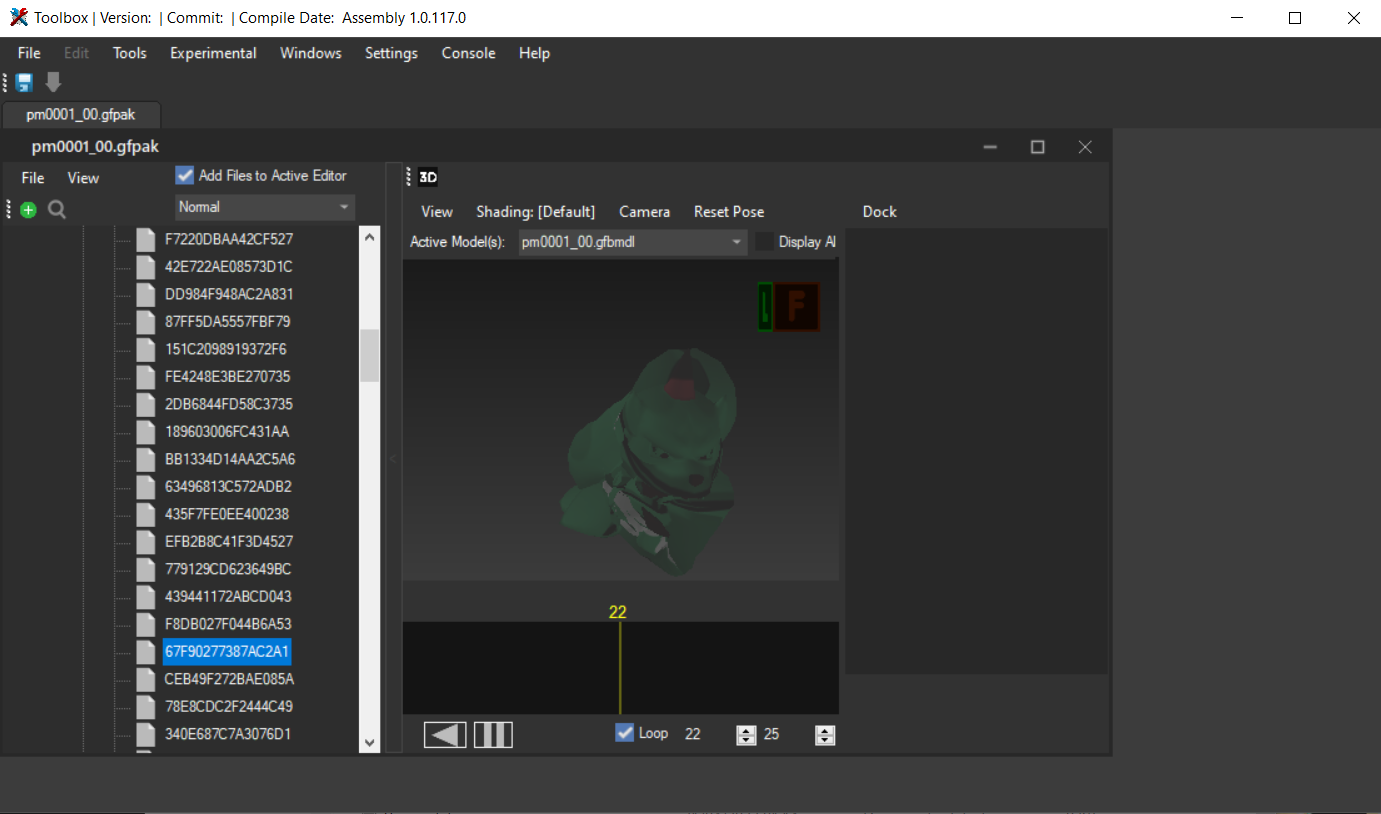This screenshot has height=814, width=1381.
Task: Click file icon beside FE4248E3BE270735
Action: tap(146, 377)
